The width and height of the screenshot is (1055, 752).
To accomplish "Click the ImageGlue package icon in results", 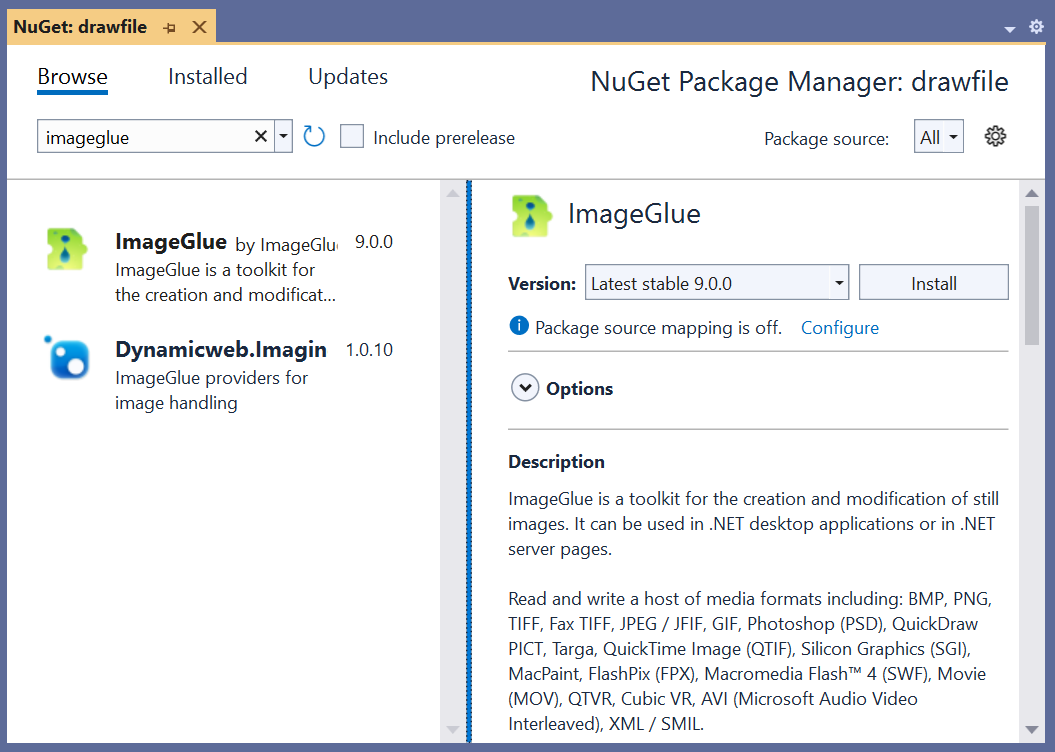I will (x=67, y=248).
